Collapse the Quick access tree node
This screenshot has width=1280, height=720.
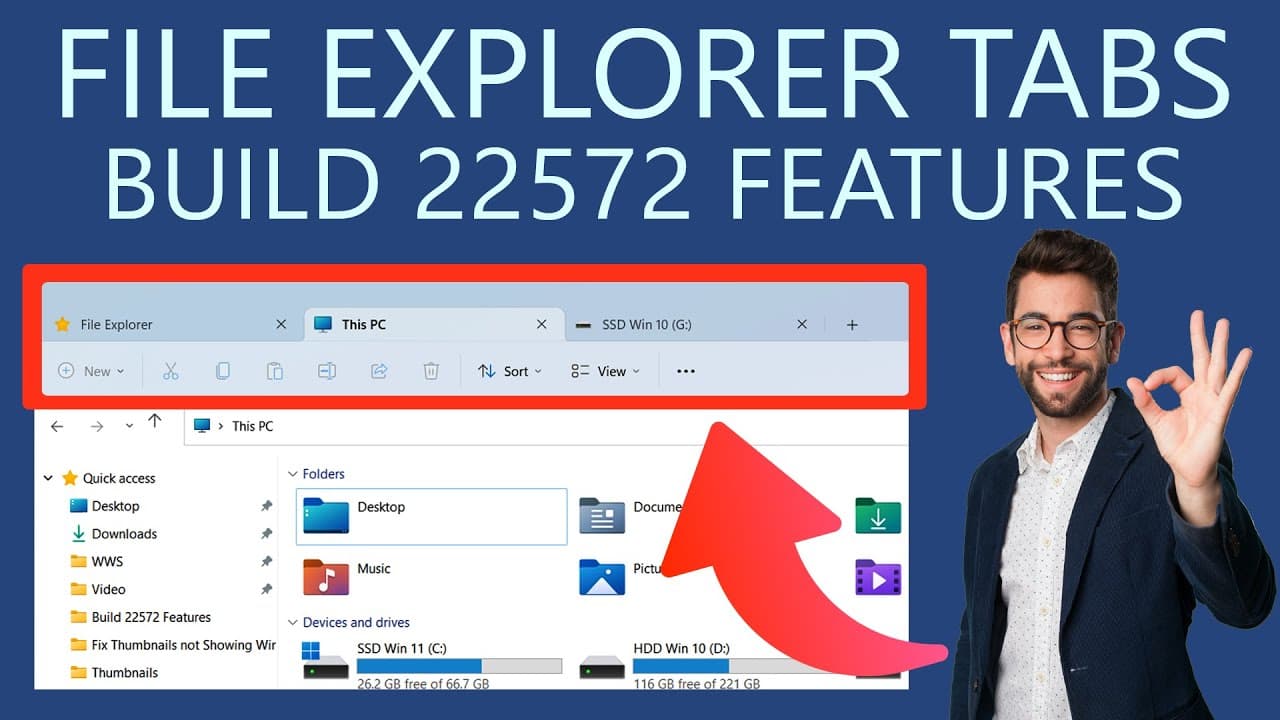pyautogui.click(x=48, y=478)
